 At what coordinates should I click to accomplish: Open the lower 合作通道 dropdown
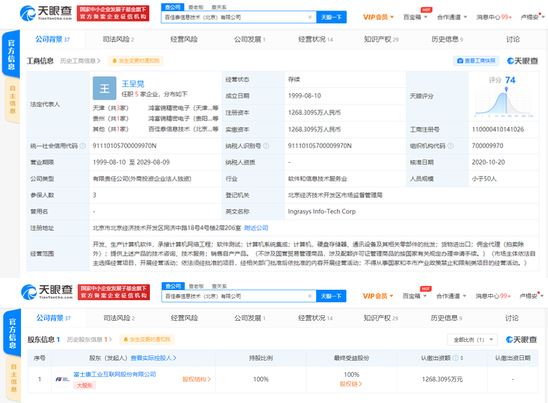click(452, 296)
